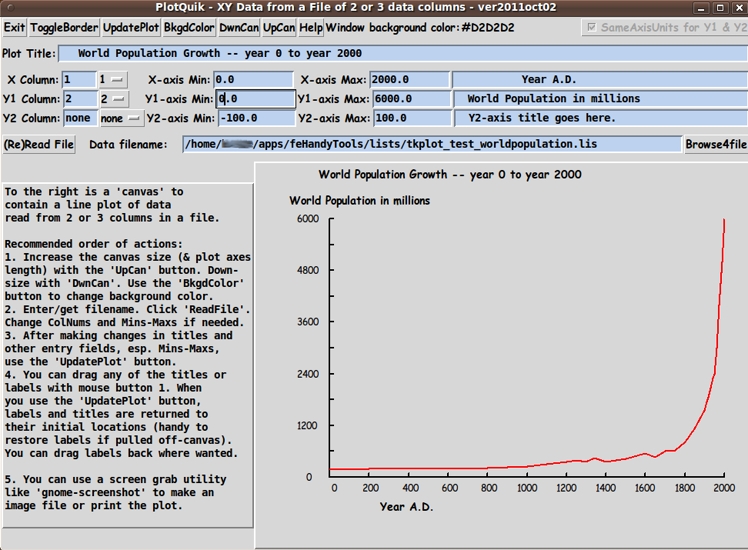This screenshot has width=748, height=550.
Task: Focus the Plot Title entry field
Action: 400,53
